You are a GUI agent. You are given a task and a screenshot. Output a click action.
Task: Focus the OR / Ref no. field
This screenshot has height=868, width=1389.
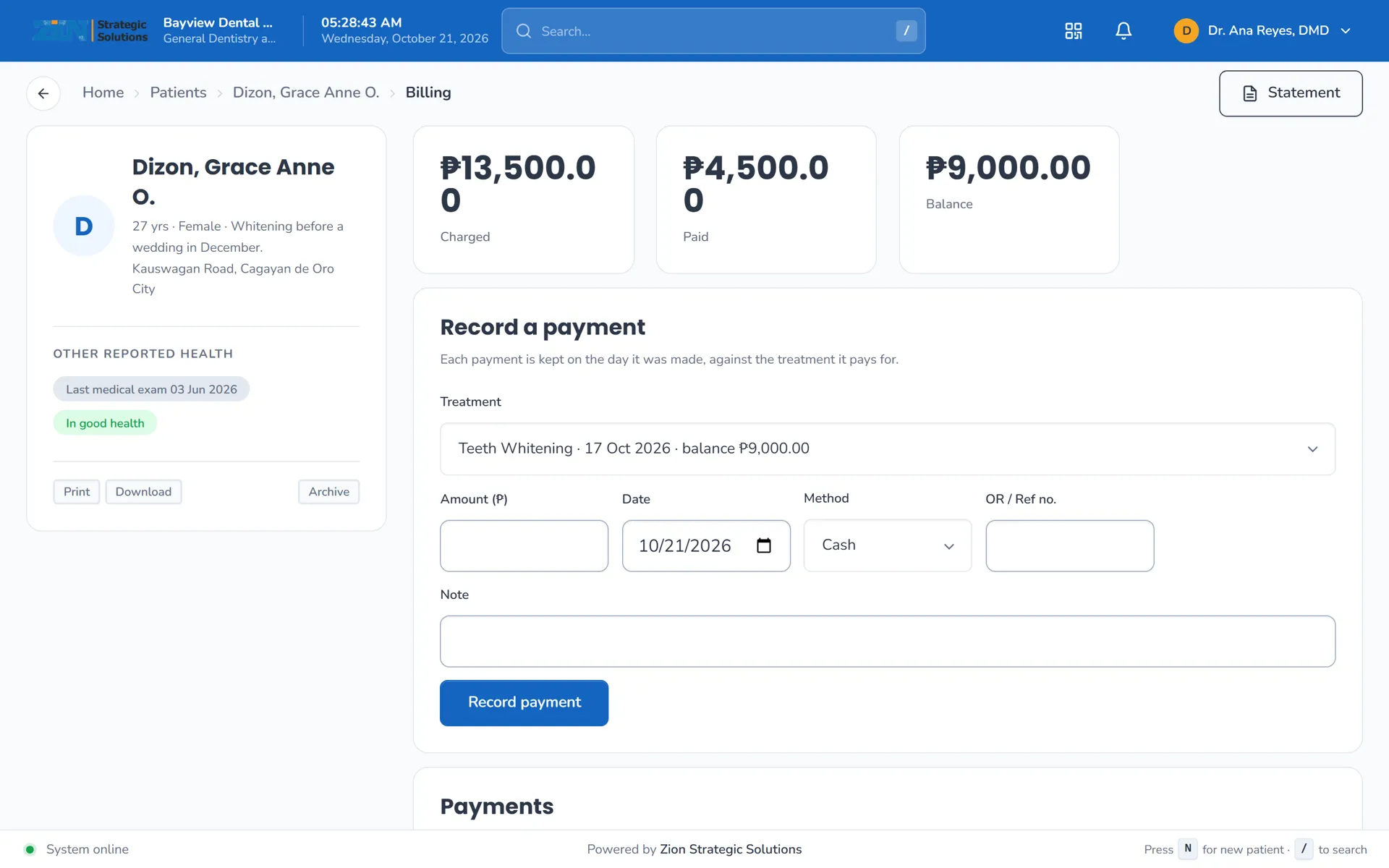1069,545
